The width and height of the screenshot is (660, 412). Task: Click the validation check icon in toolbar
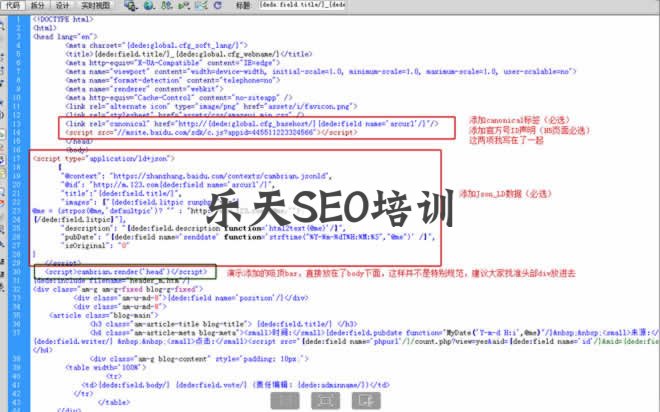[184, 5]
